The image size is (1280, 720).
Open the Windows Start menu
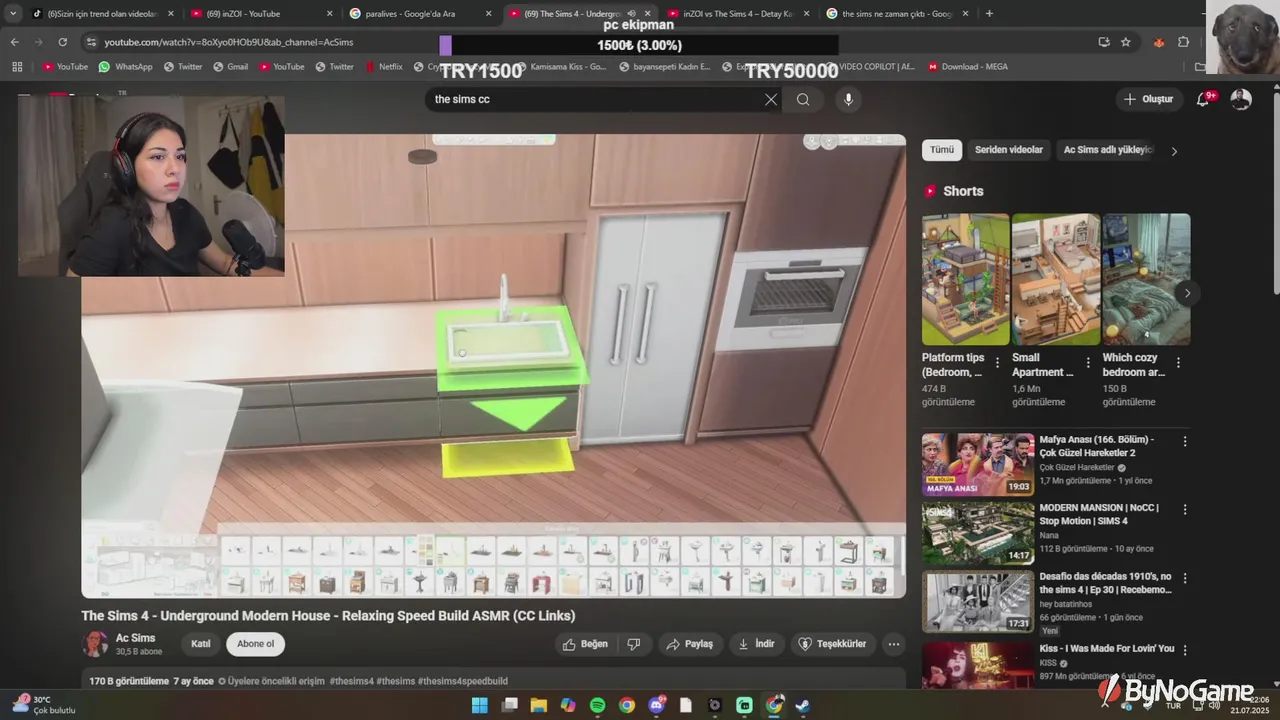[x=480, y=705]
